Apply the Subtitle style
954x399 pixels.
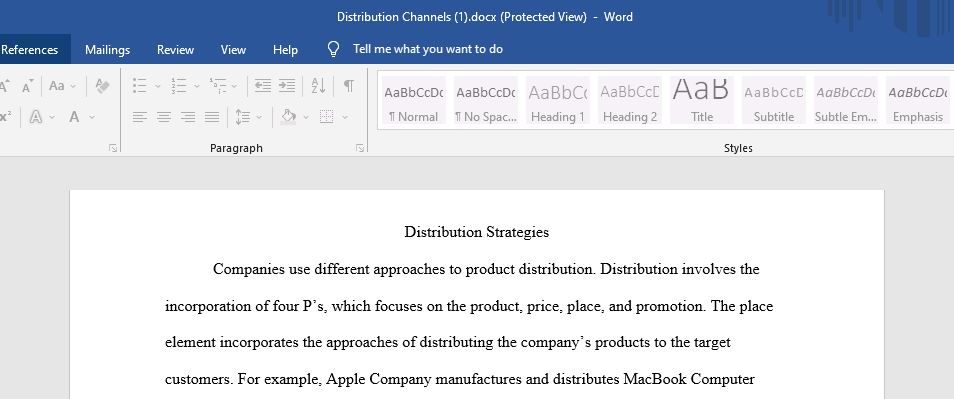click(x=773, y=100)
